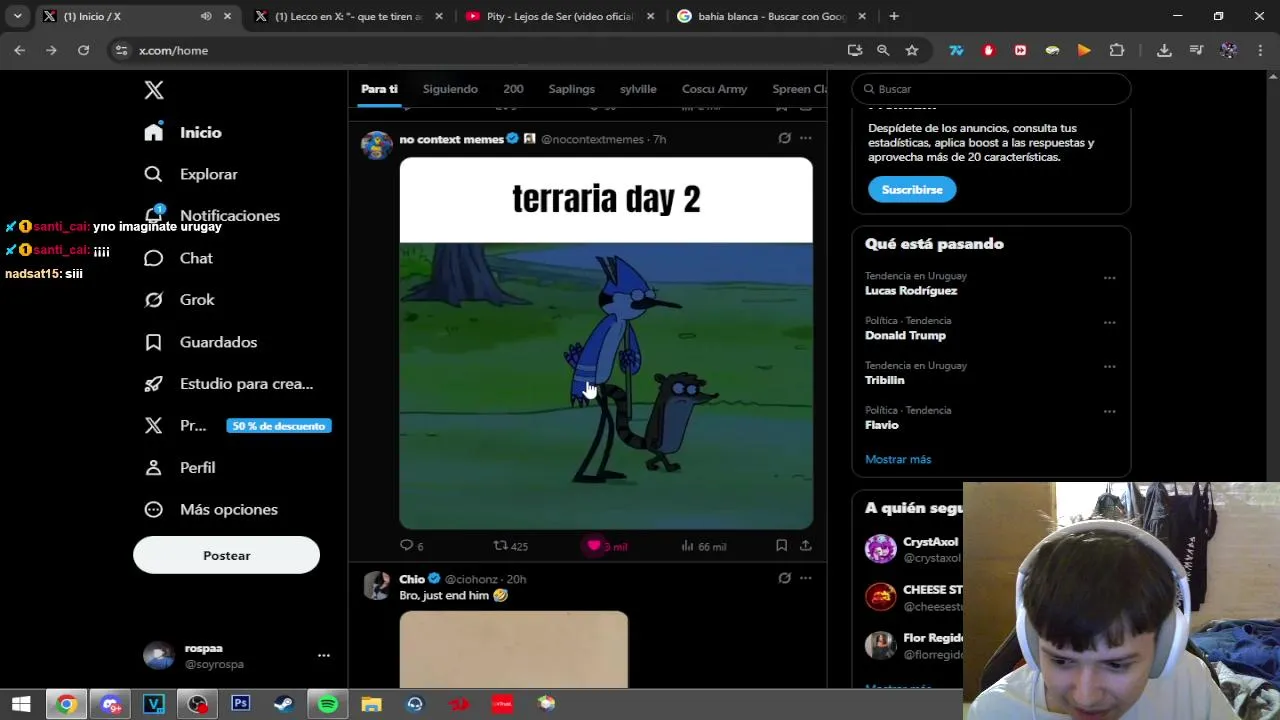The image size is (1280, 720).
Task: Open a new browser tab
Action: [894, 16]
